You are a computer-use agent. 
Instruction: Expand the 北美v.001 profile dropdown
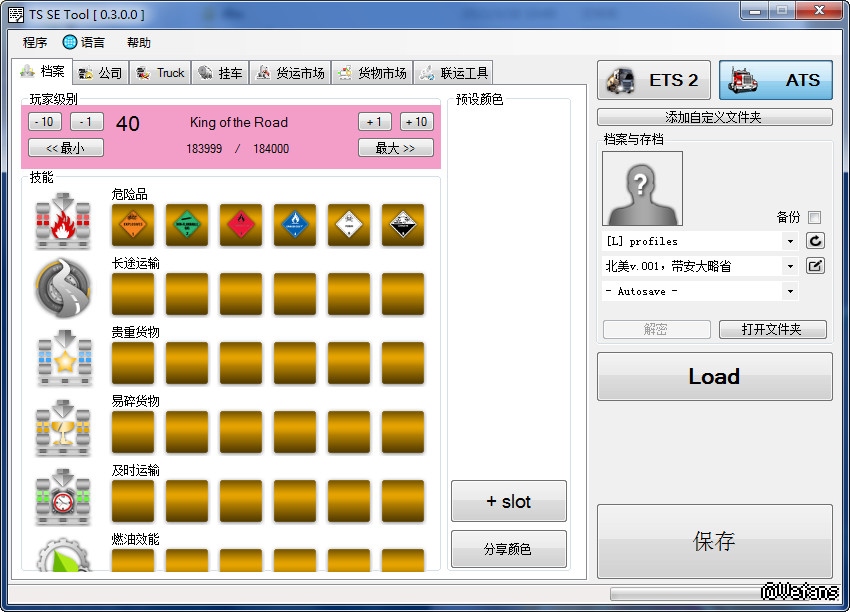790,266
